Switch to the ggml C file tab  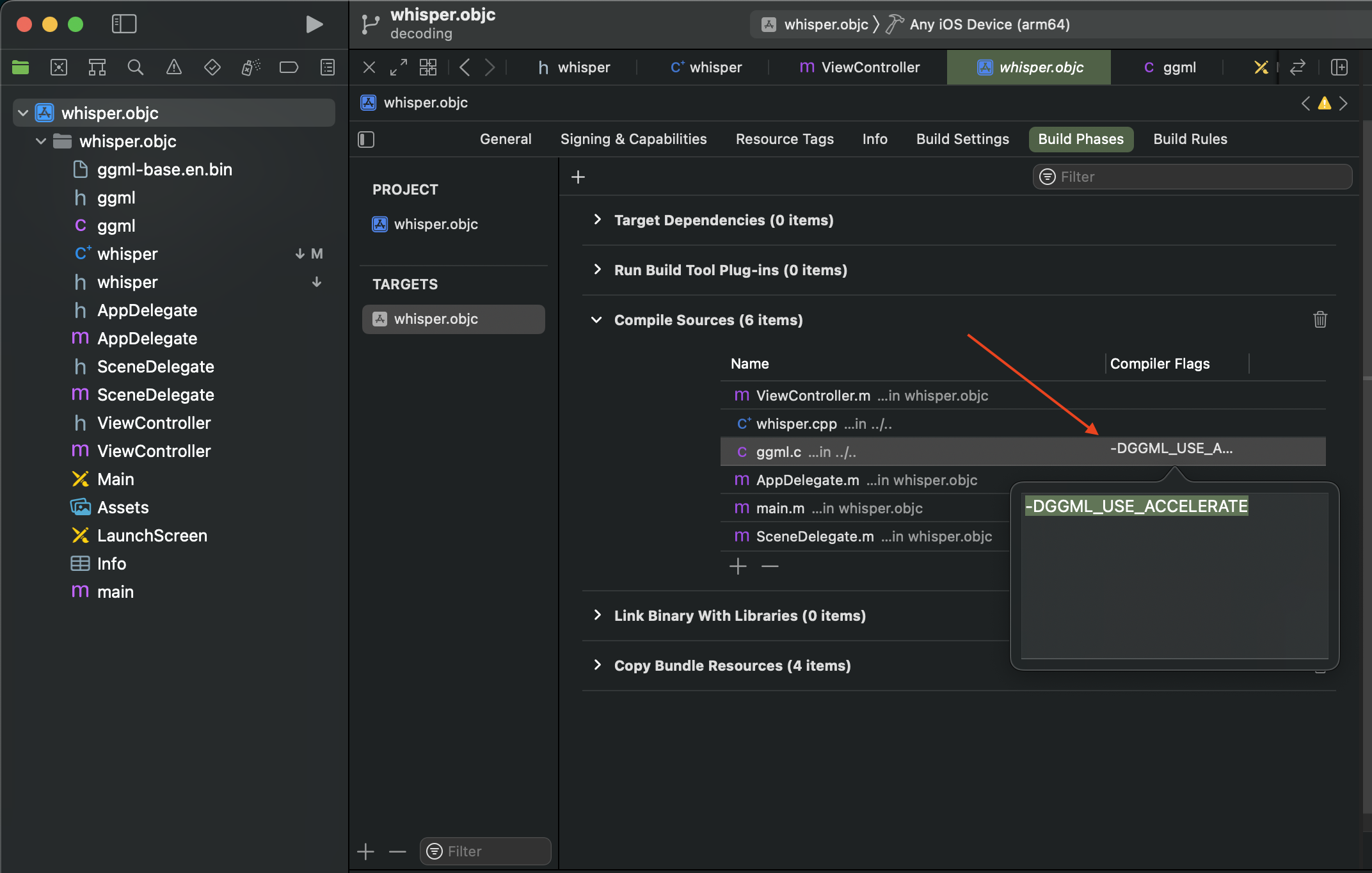pyautogui.click(x=1170, y=67)
